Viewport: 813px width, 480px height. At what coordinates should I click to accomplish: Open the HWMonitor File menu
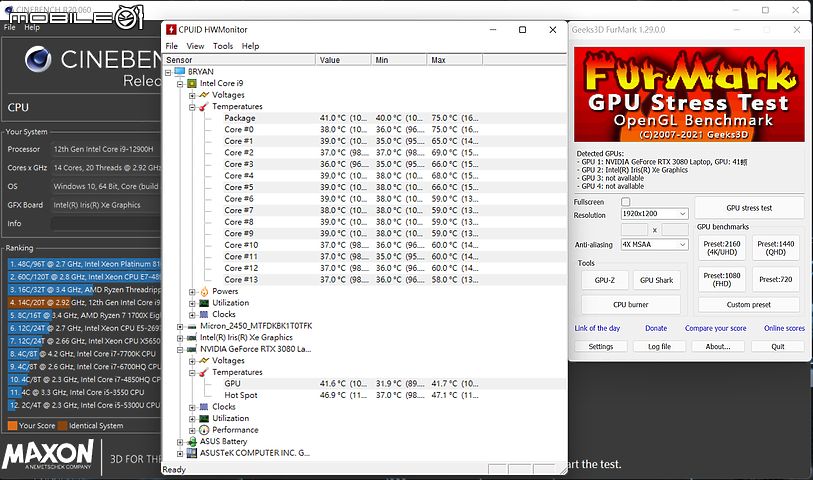point(172,46)
